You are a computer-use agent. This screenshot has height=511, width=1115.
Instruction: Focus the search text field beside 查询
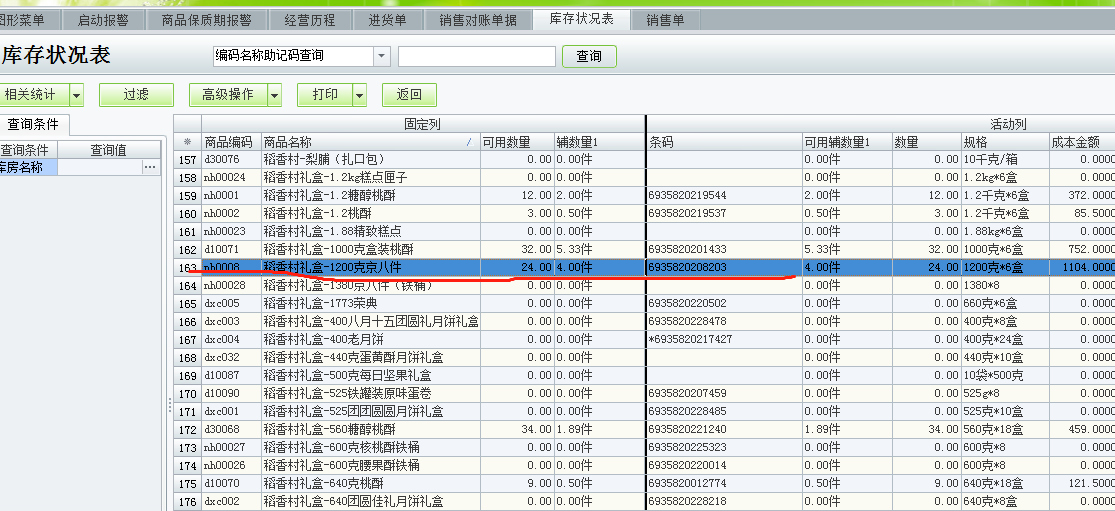(x=476, y=56)
